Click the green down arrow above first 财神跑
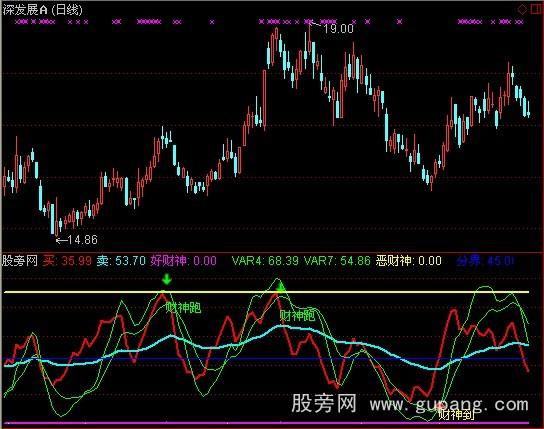The width and height of the screenshot is (544, 429). [x=167, y=279]
